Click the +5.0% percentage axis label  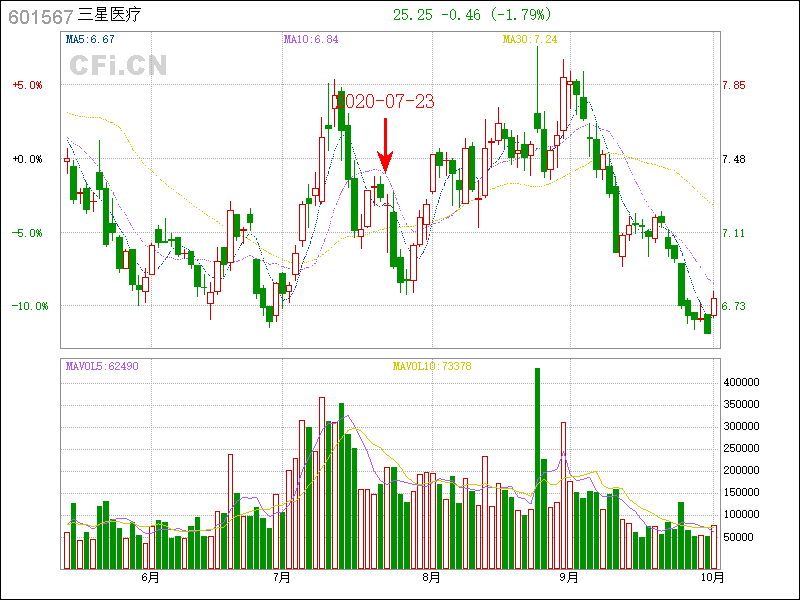(x=27, y=86)
